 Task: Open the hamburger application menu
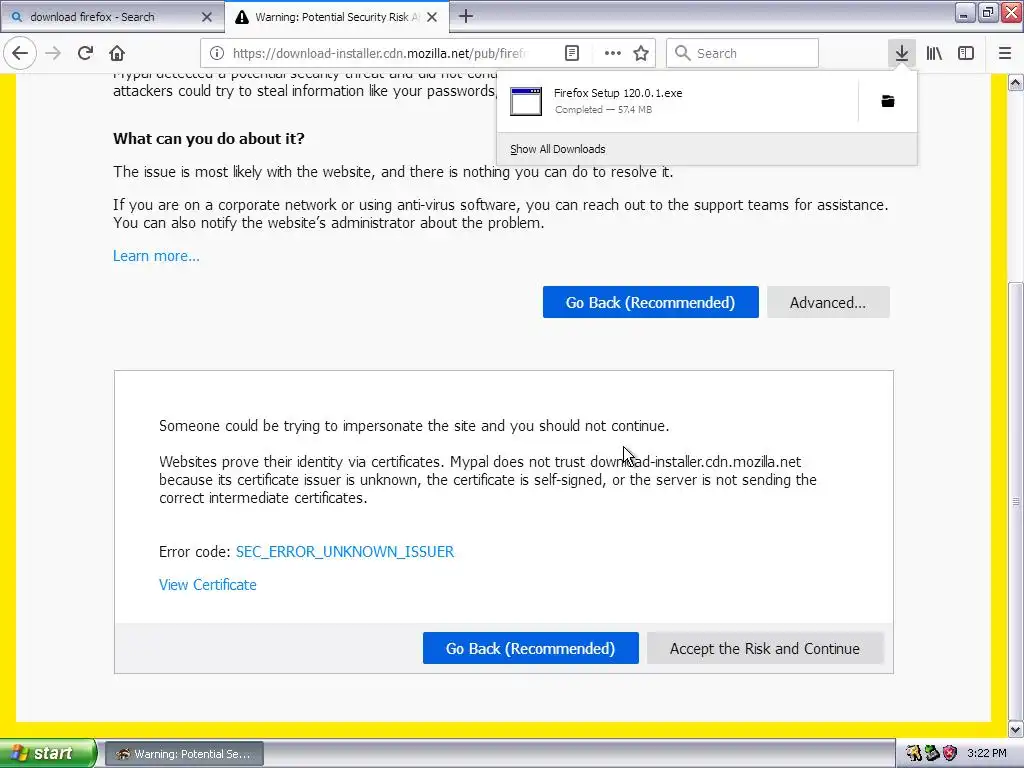click(x=1005, y=54)
